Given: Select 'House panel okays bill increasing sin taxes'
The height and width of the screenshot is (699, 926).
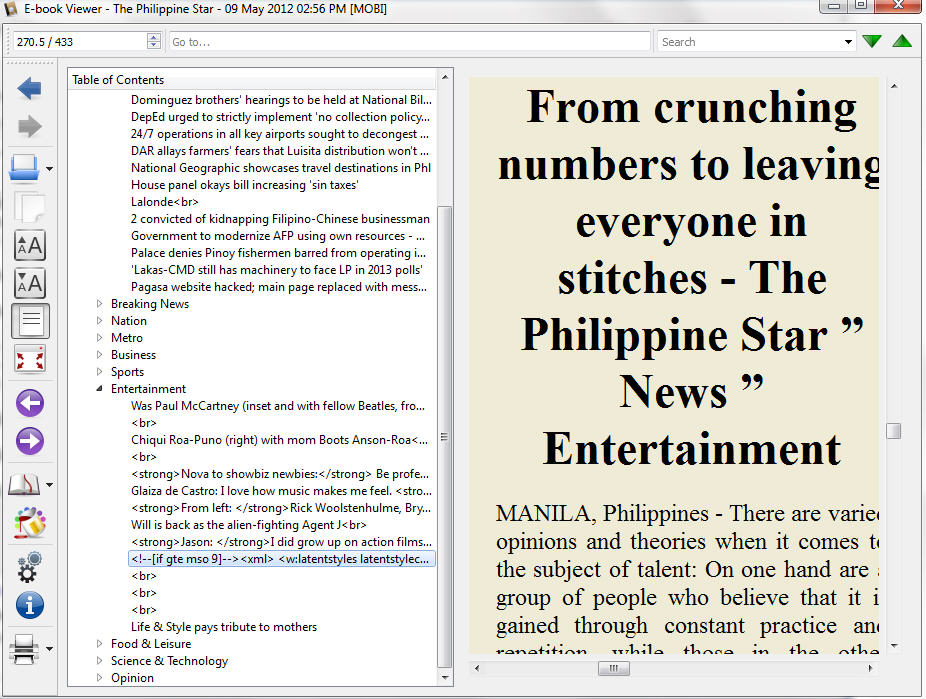Looking at the screenshot, I should tap(244, 185).
